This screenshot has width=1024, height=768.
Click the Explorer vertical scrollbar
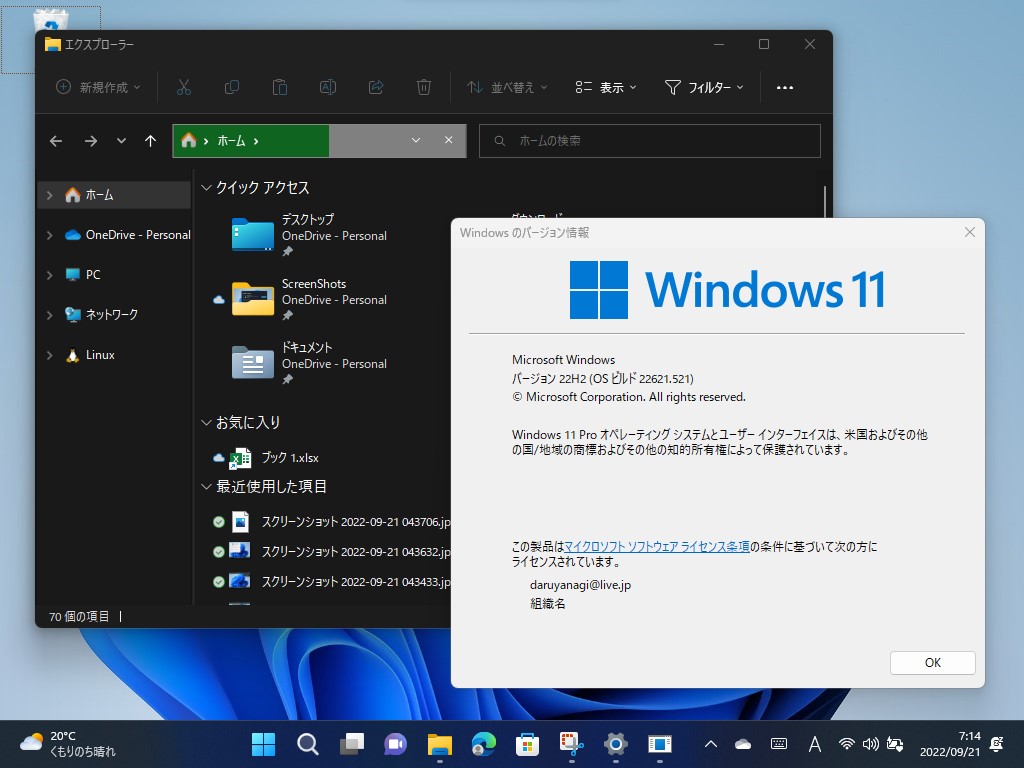coord(825,201)
